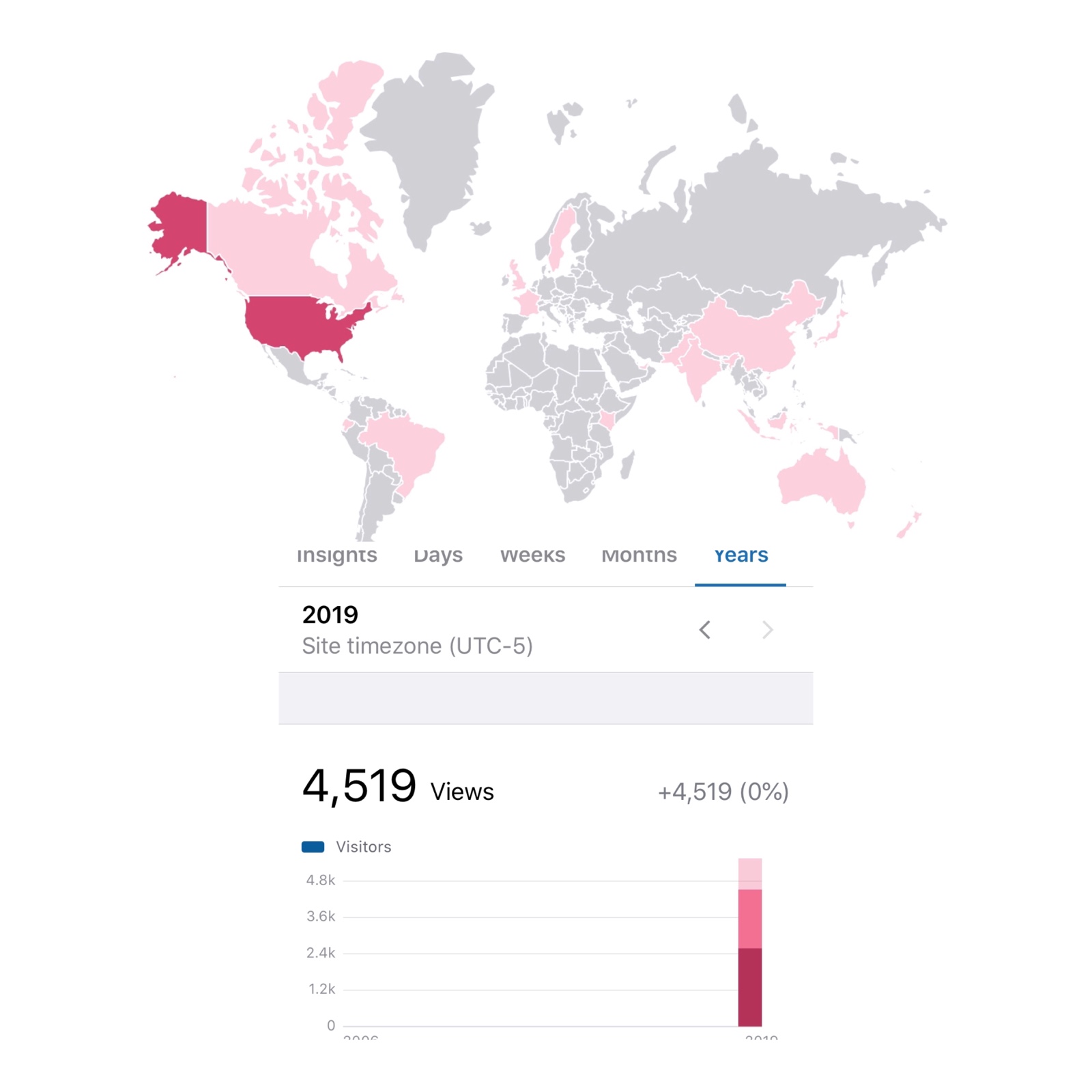This screenshot has width=1092, height=1092.
Task: Go to previous year with left chevron
Action: click(x=705, y=629)
